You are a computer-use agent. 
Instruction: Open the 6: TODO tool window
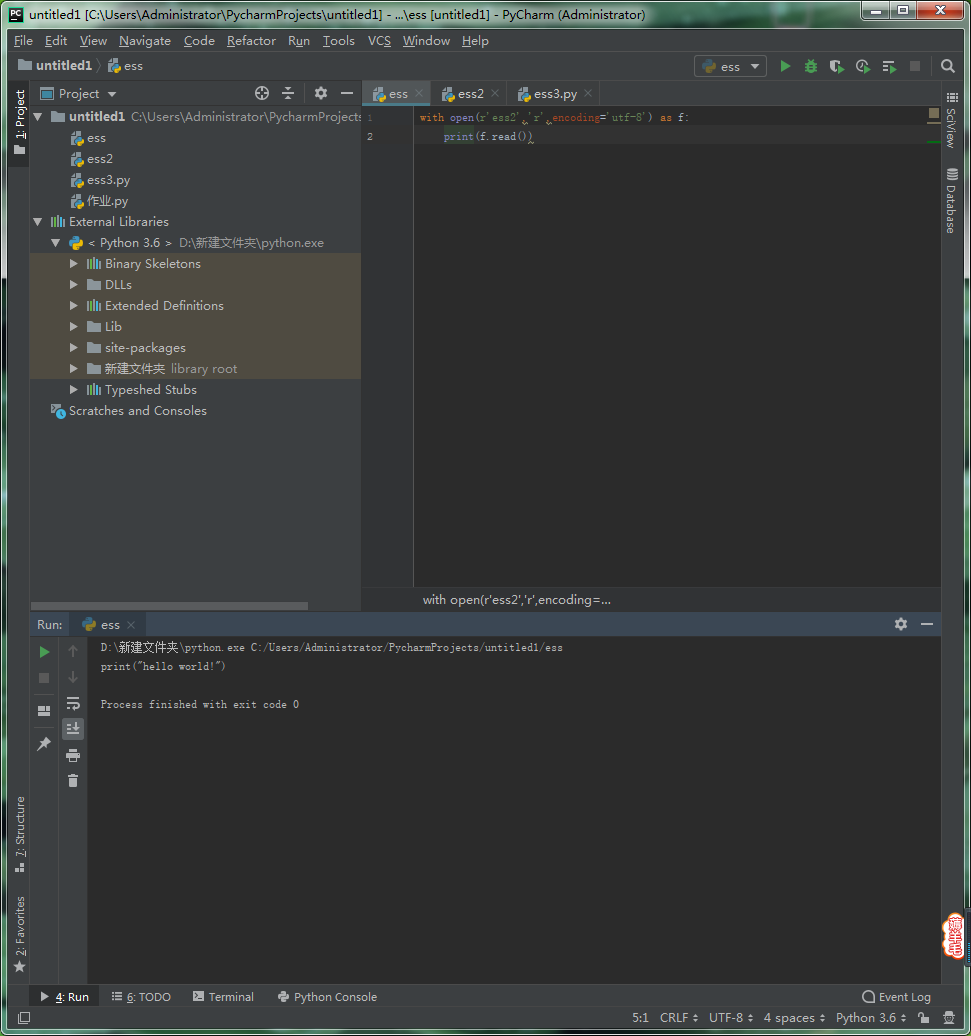click(x=141, y=996)
